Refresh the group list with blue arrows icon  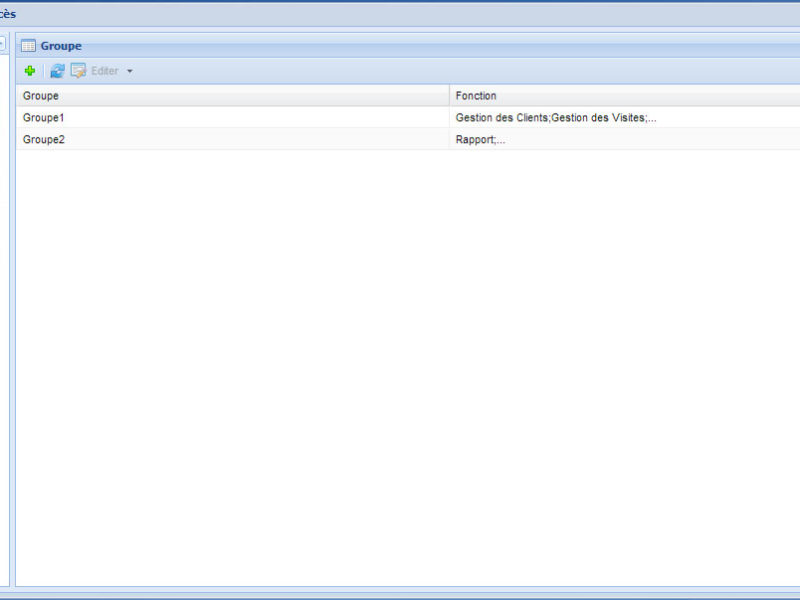click(x=57, y=71)
